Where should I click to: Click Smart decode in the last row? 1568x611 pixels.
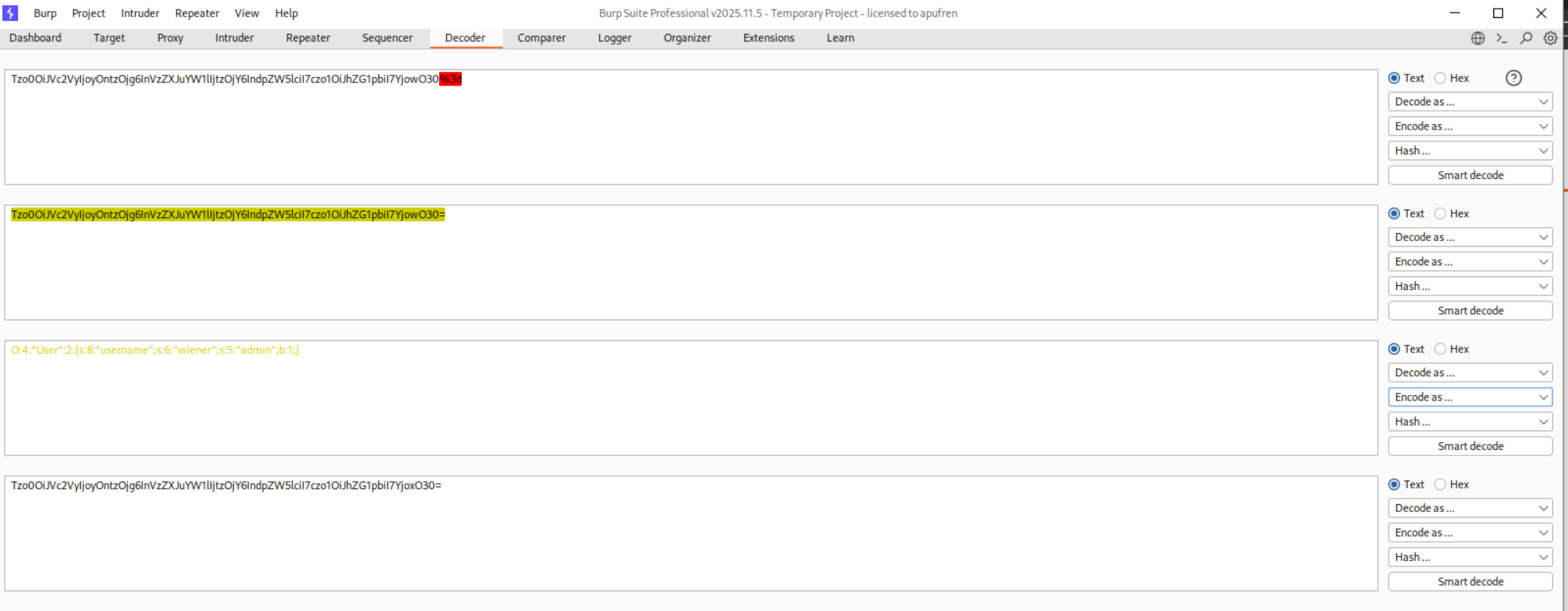coord(1470,581)
